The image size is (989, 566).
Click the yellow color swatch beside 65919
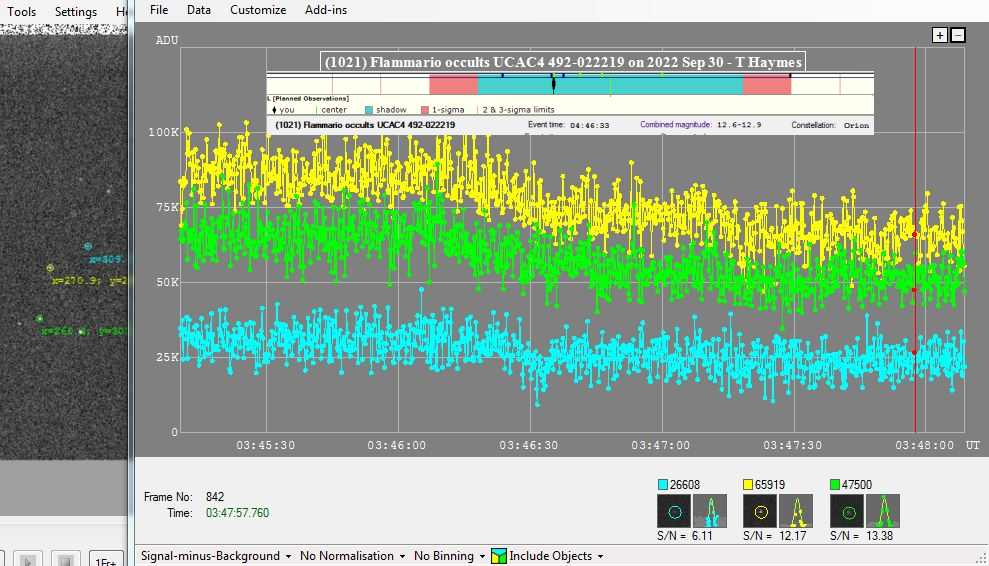coord(749,485)
